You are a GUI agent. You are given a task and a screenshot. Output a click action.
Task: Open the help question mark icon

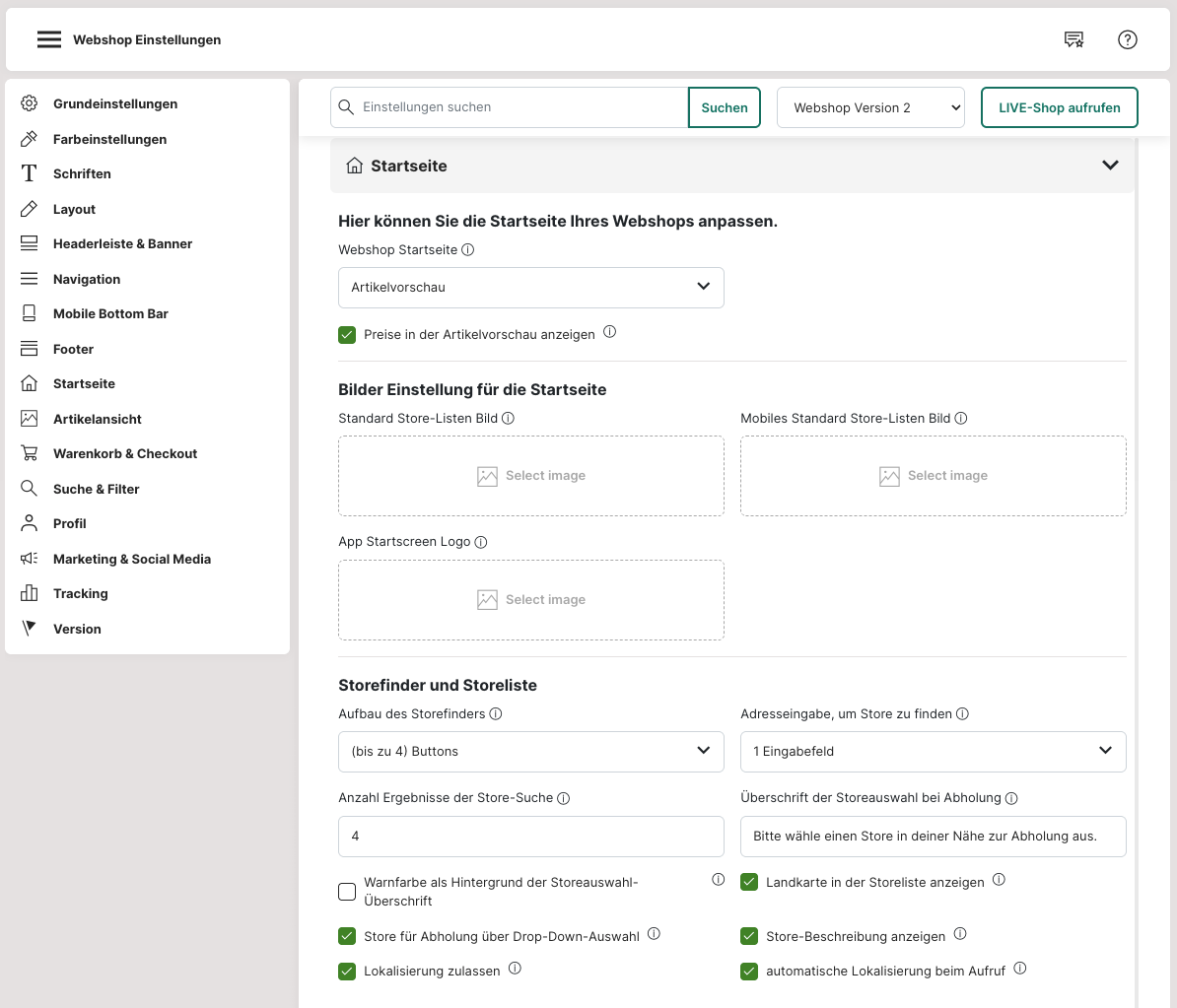1128,39
